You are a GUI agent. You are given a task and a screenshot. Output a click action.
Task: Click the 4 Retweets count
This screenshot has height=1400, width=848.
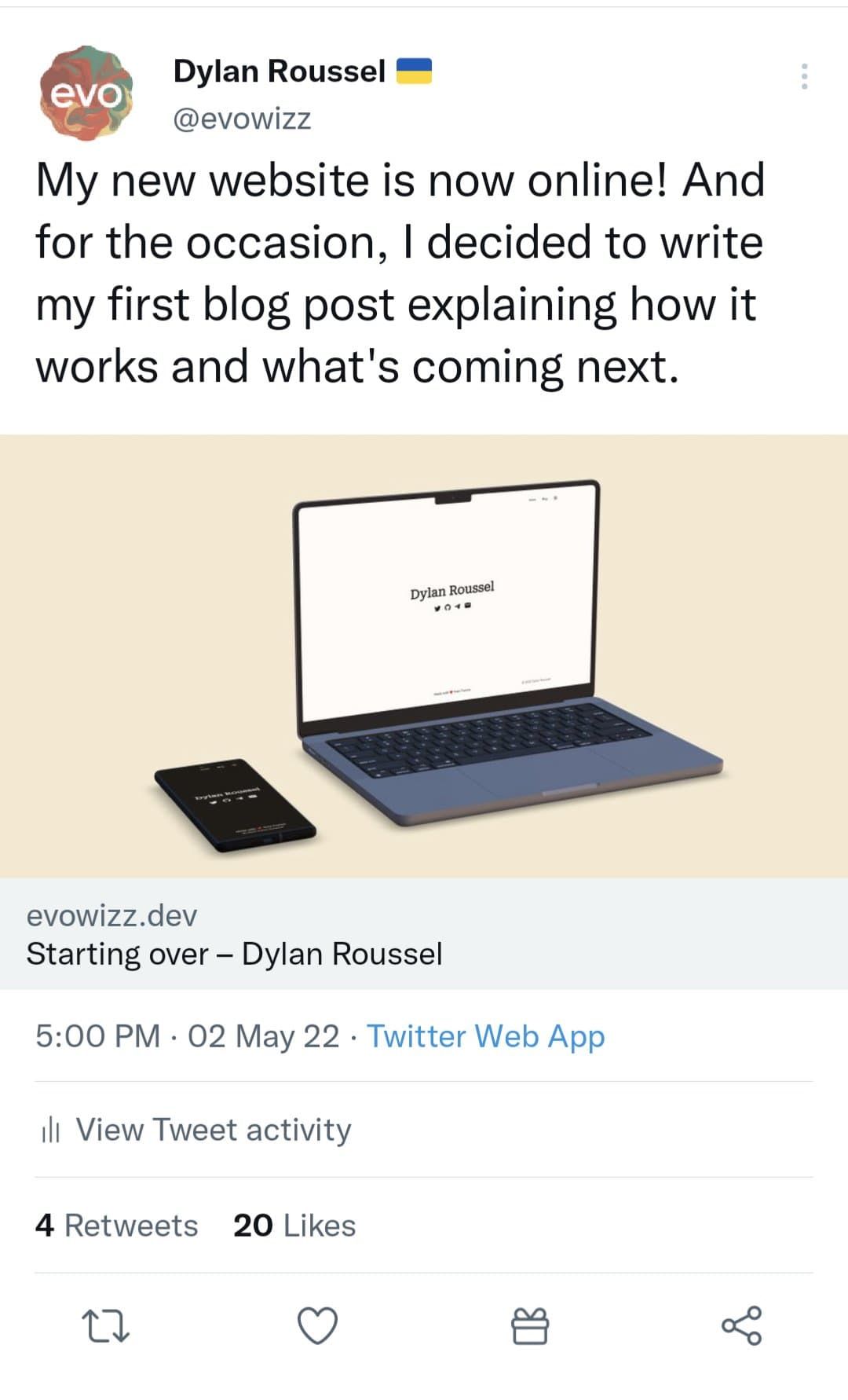[x=116, y=1224]
